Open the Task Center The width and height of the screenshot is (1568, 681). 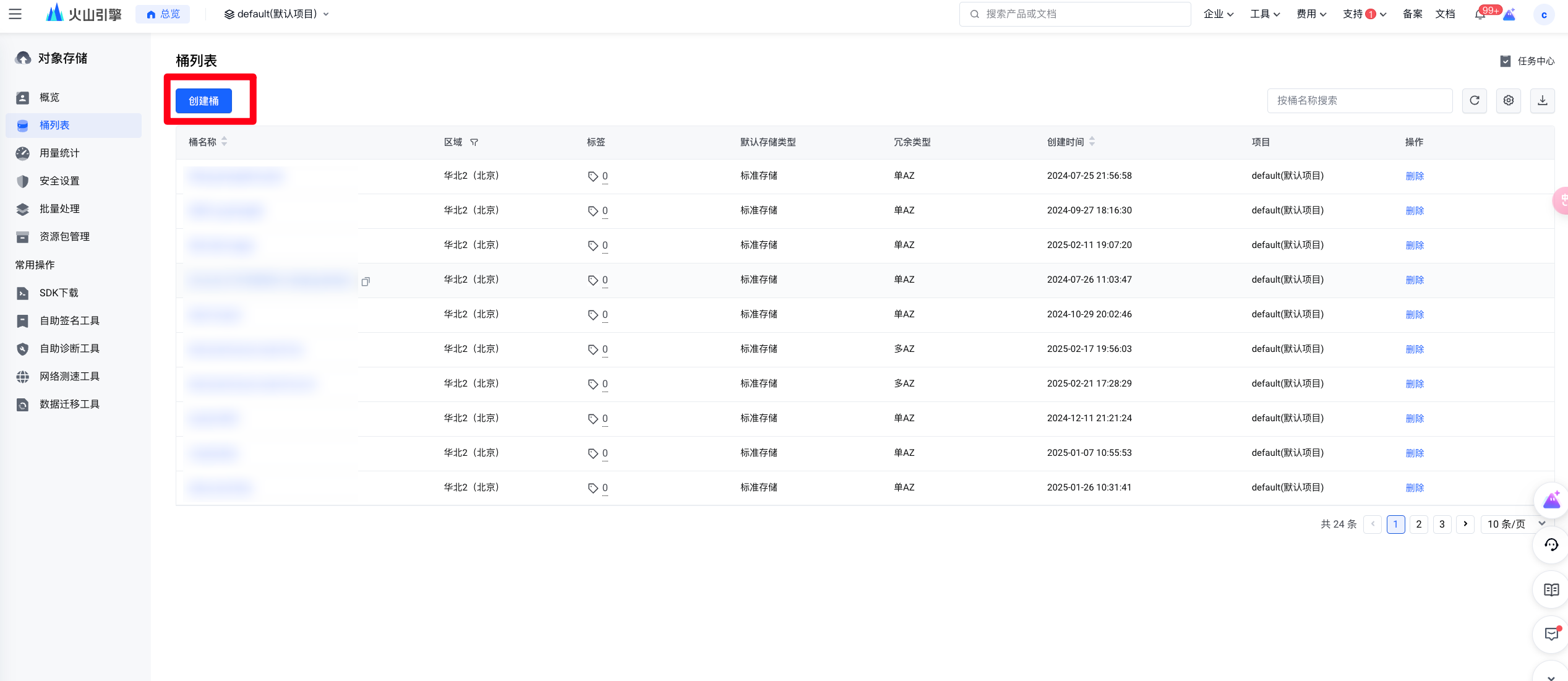(1527, 61)
